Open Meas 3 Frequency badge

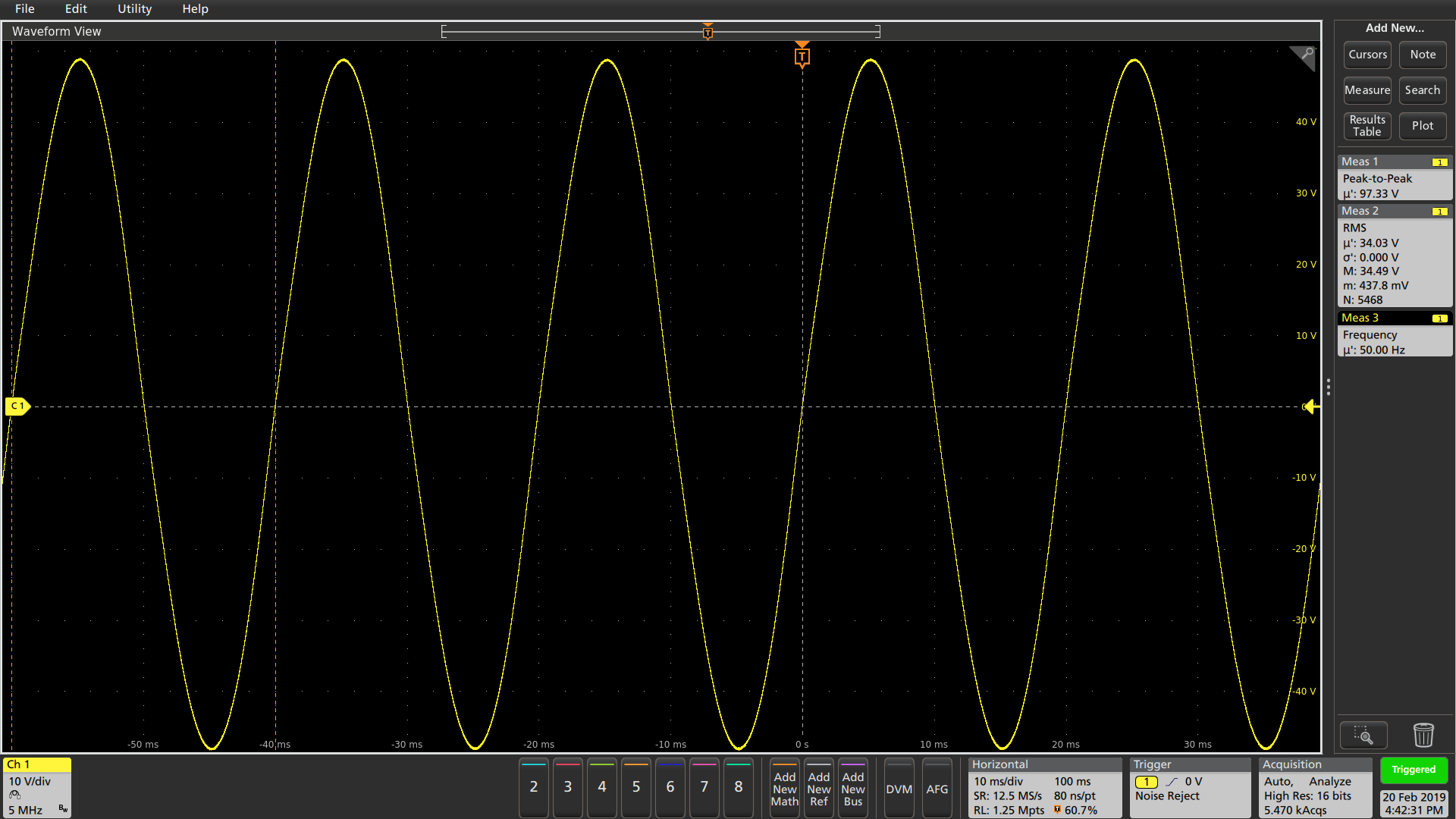pos(1395,334)
